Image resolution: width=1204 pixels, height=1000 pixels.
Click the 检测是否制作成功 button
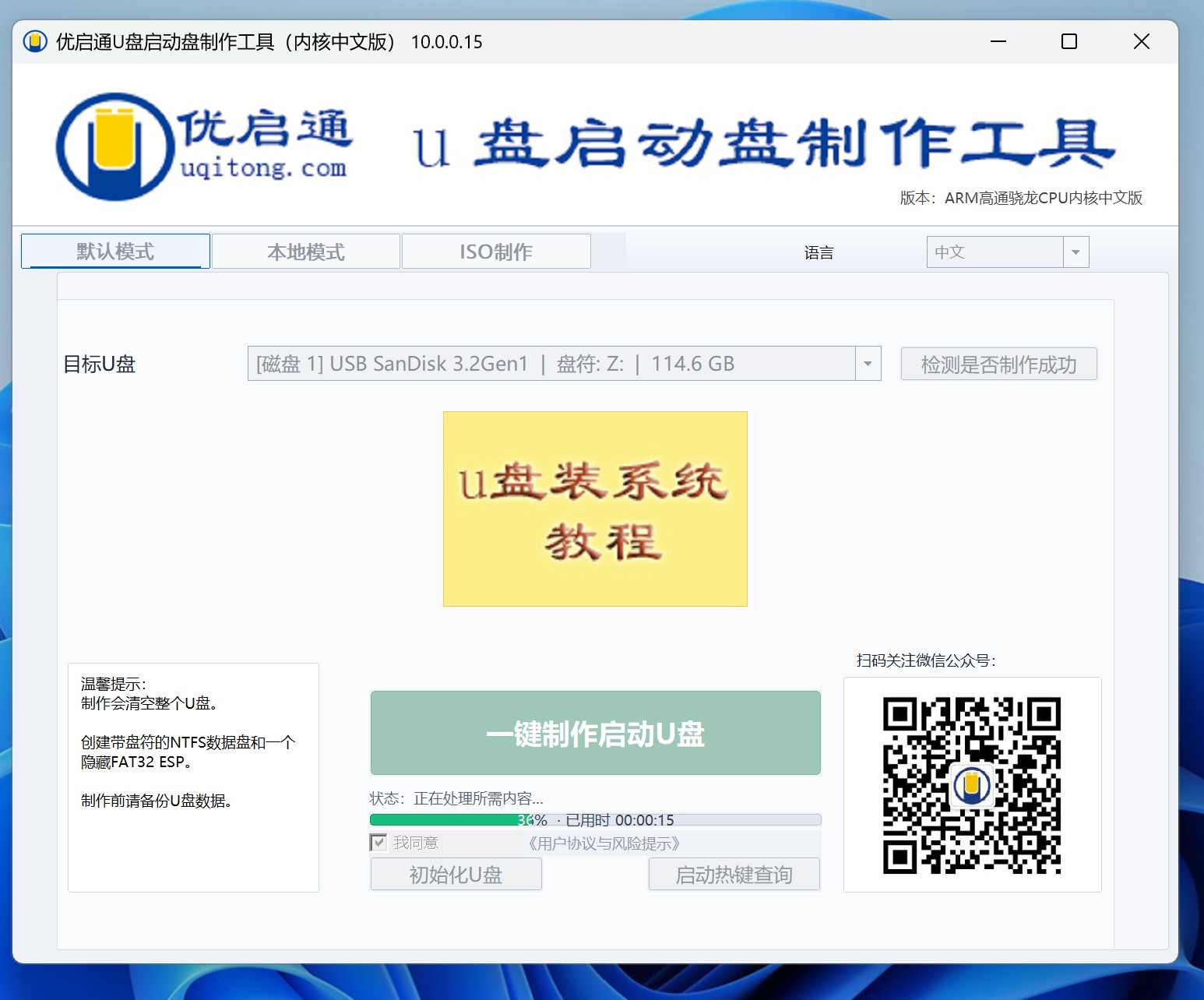[x=998, y=364]
